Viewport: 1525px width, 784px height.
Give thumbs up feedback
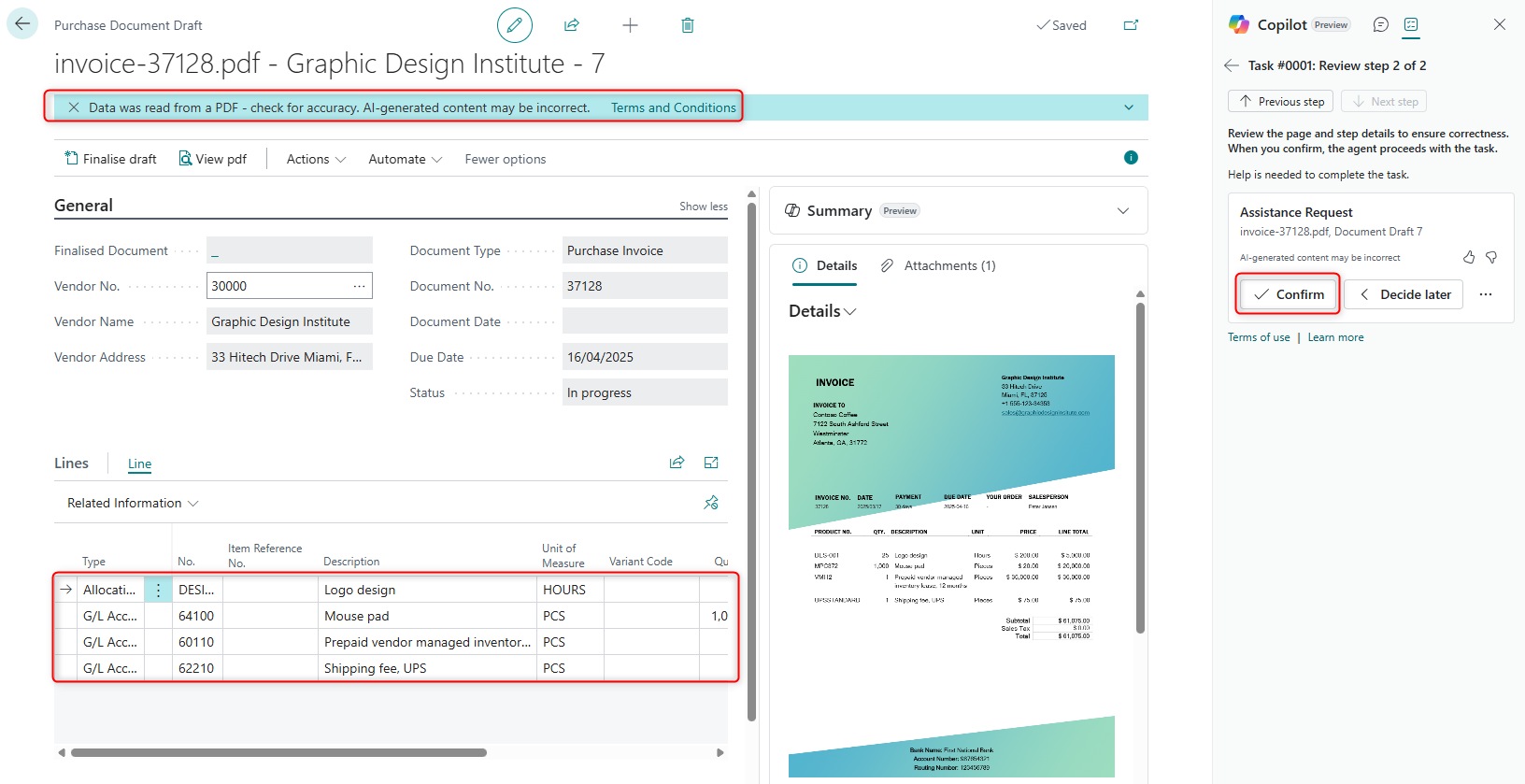(x=1469, y=257)
